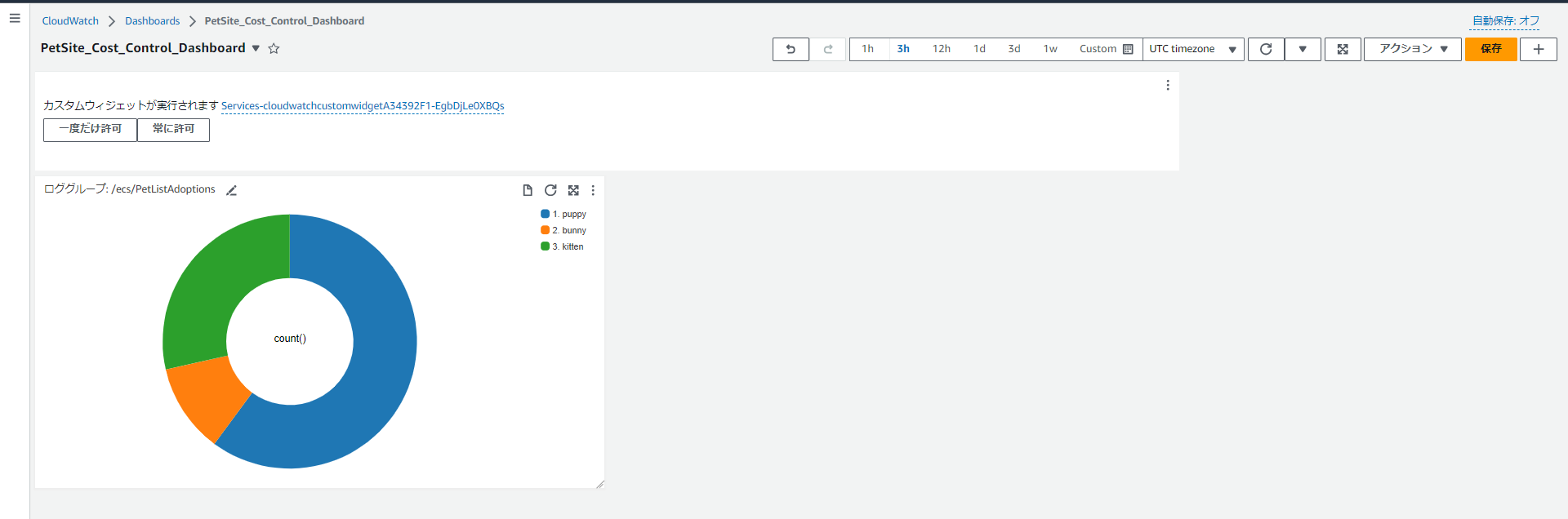Grab the widget resize handle corner
Image resolution: width=1568 pixels, height=519 pixels.
pos(600,484)
